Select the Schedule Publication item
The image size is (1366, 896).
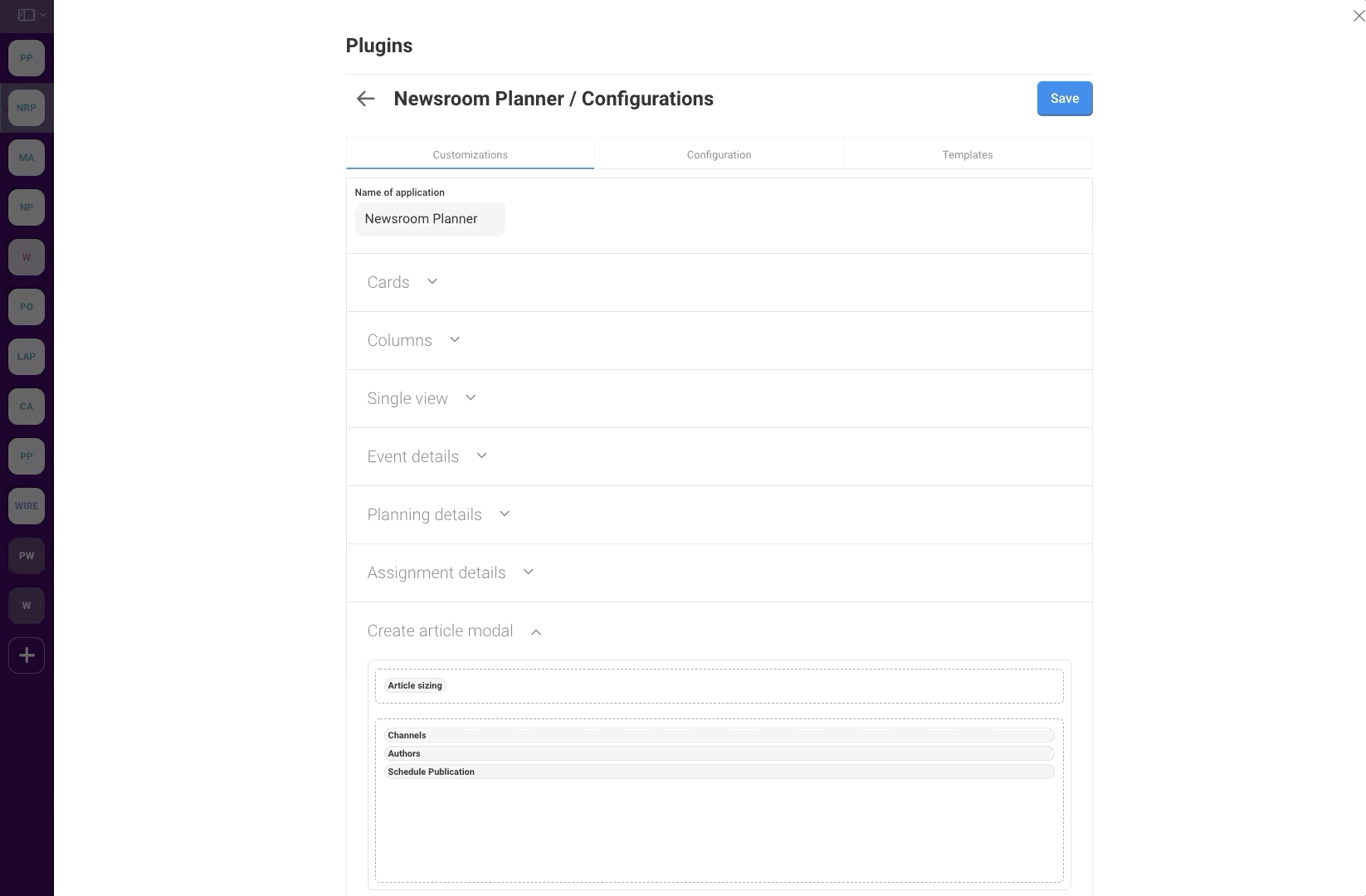[x=432, y=772]
